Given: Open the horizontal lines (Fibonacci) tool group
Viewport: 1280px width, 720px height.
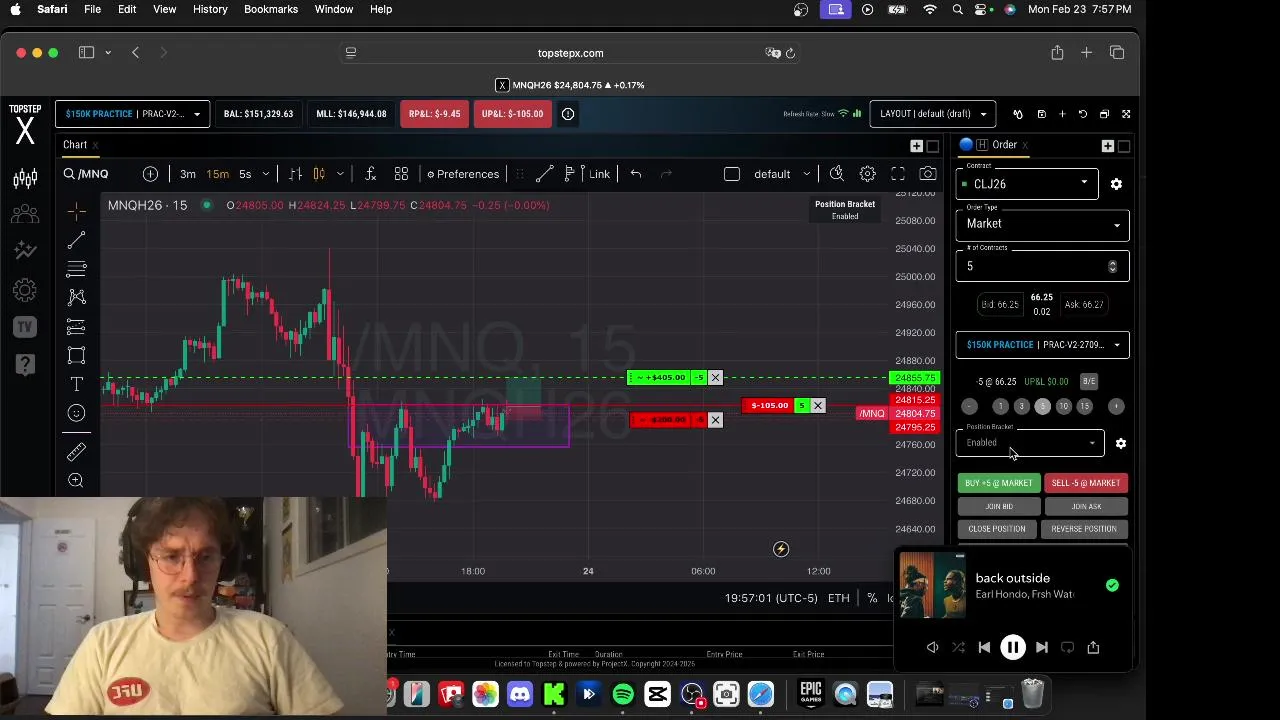Looking at the screenshot, I should 76,269.
